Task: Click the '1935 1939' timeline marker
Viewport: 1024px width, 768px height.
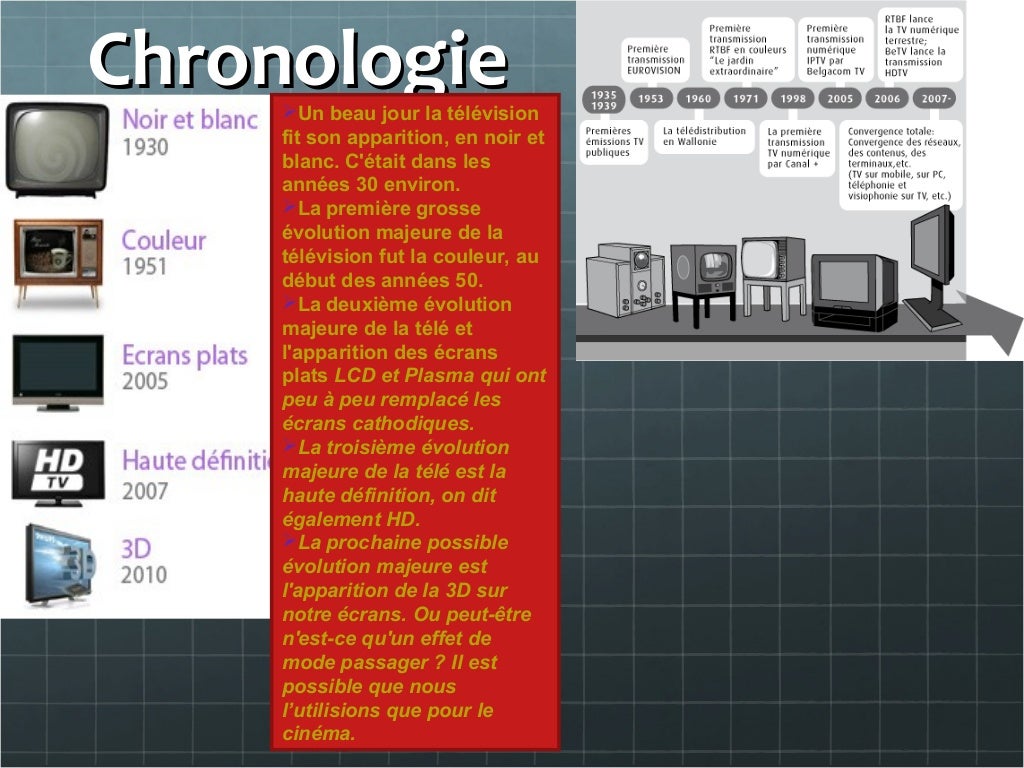Action: (x=603, y=100)
